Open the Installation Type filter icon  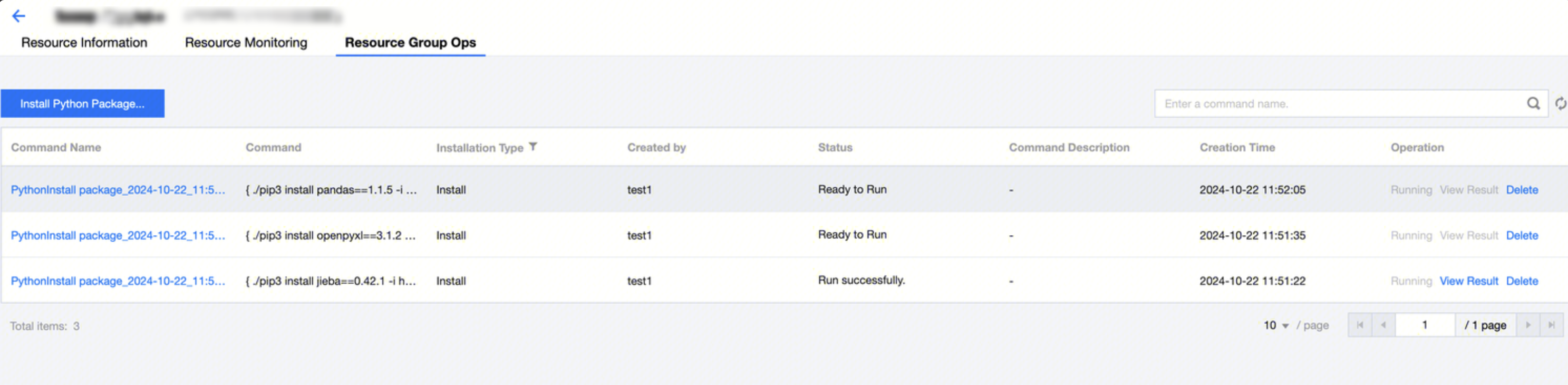click(533, 147)
